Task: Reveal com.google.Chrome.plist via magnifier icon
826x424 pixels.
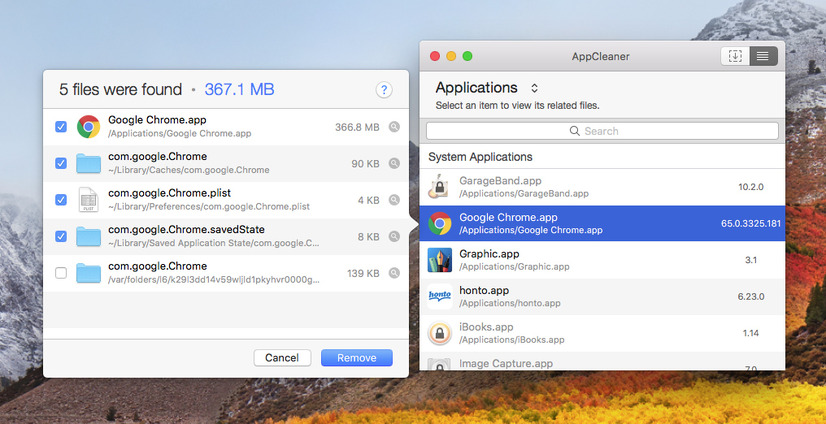Action: click(394, 200)
